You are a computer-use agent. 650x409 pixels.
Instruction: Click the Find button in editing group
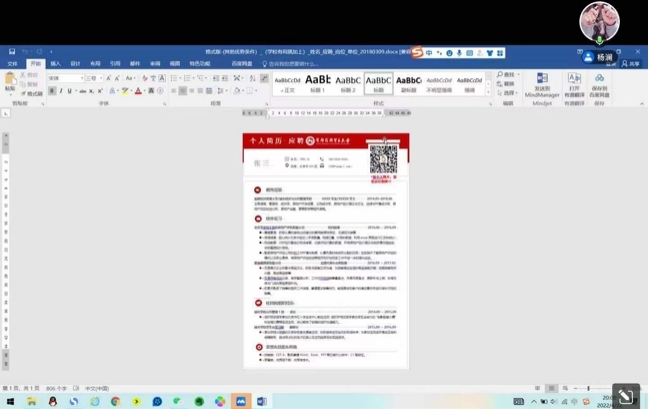pos(508,75)
